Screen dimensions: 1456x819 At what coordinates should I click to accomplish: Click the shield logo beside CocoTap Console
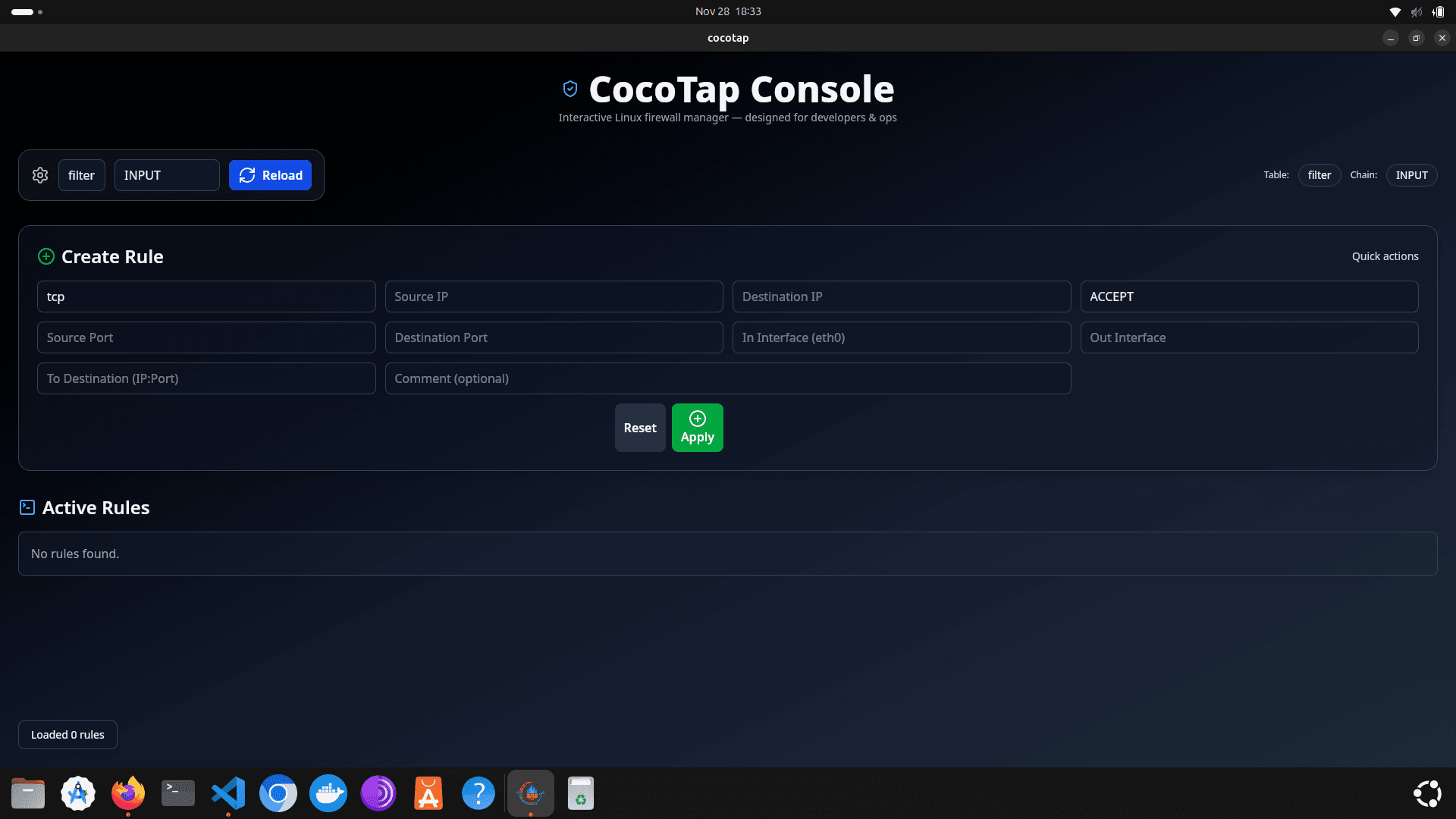click(570, 89)
